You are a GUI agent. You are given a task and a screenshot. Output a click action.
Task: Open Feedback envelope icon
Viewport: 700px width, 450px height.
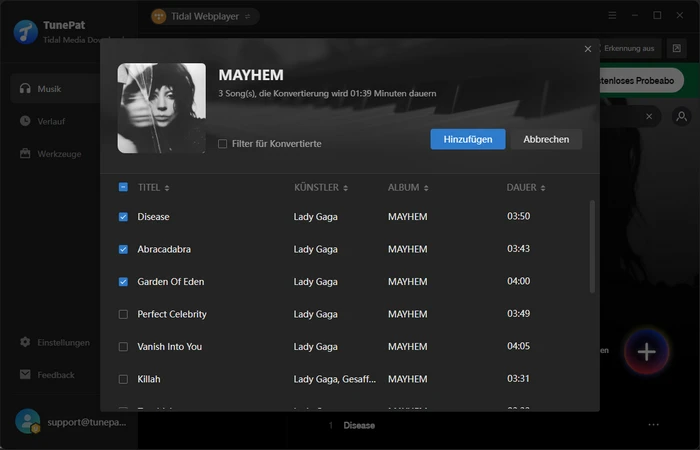pyautogui.click(x=25, y=375)
